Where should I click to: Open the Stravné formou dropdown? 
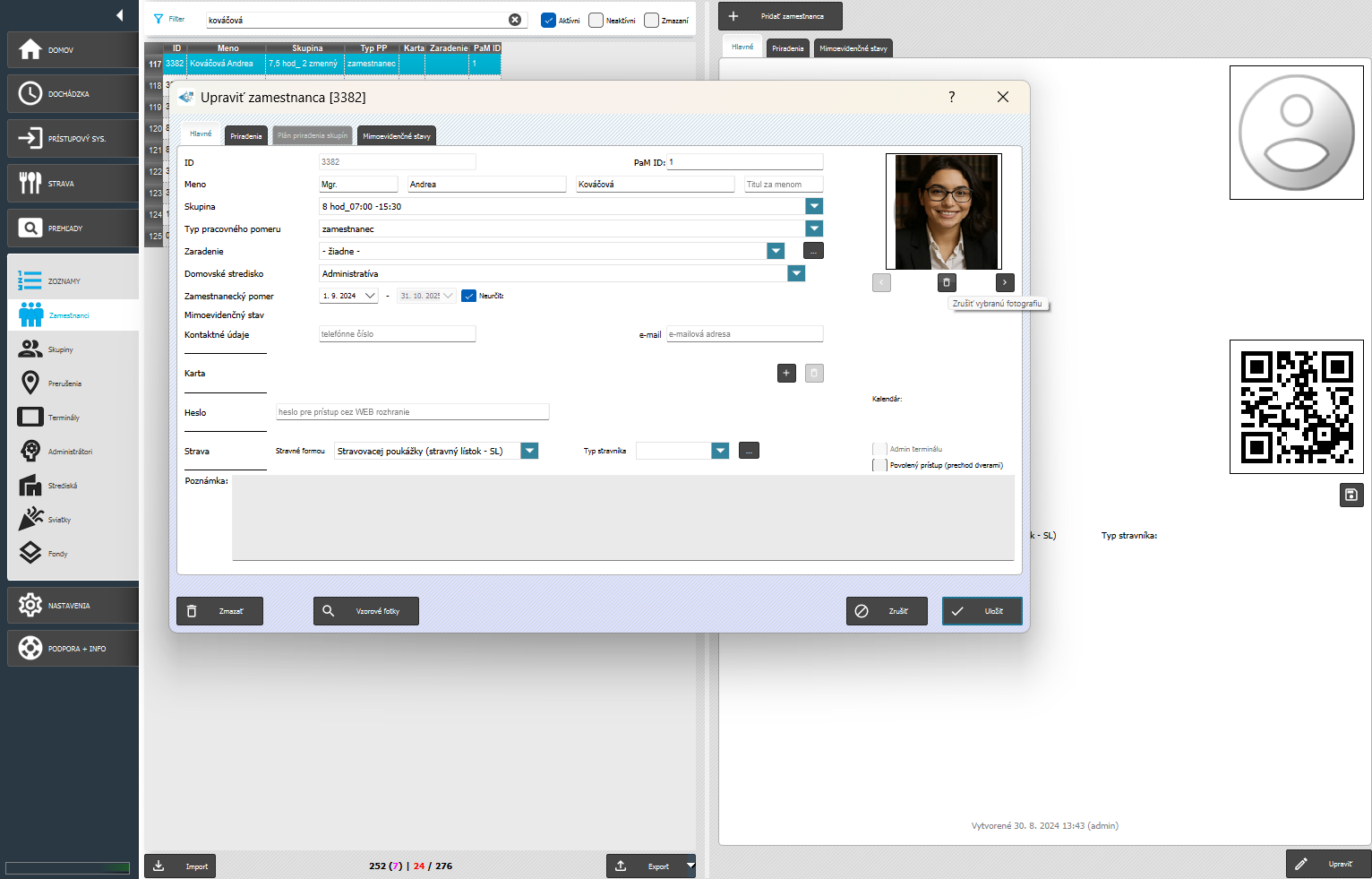pos(529,451)
